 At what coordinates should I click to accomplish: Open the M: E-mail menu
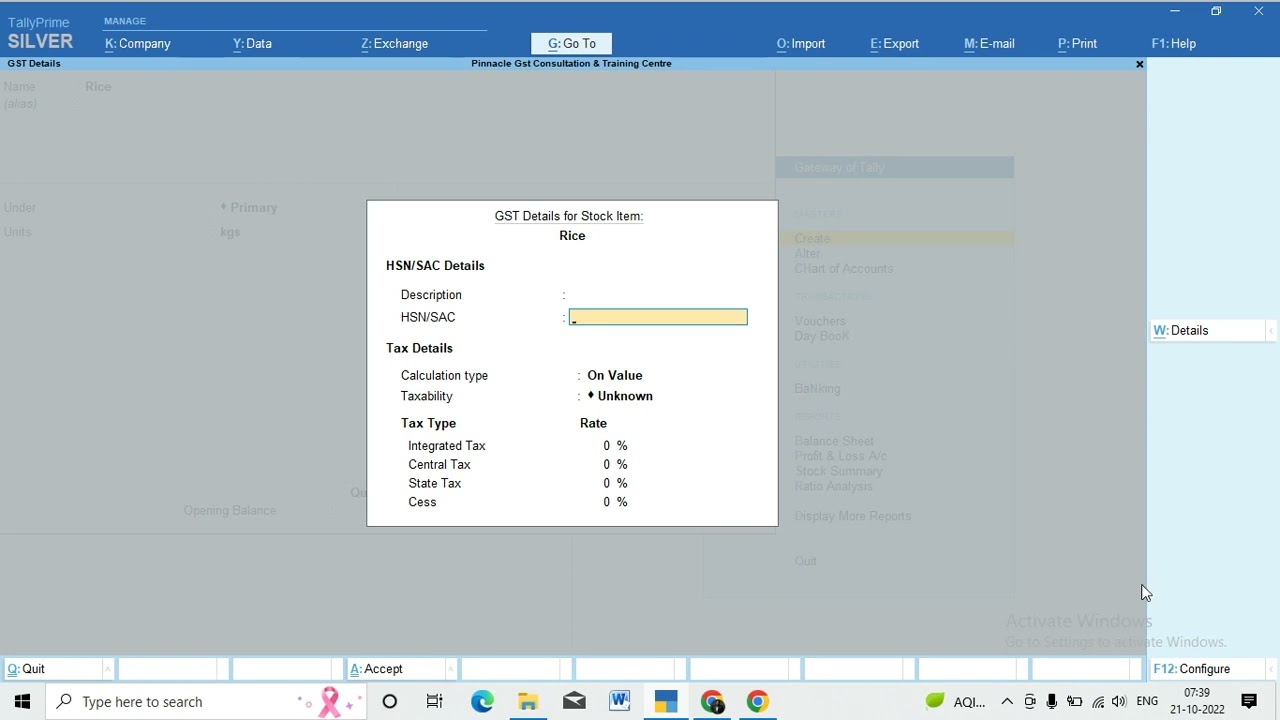pos(989,44)
